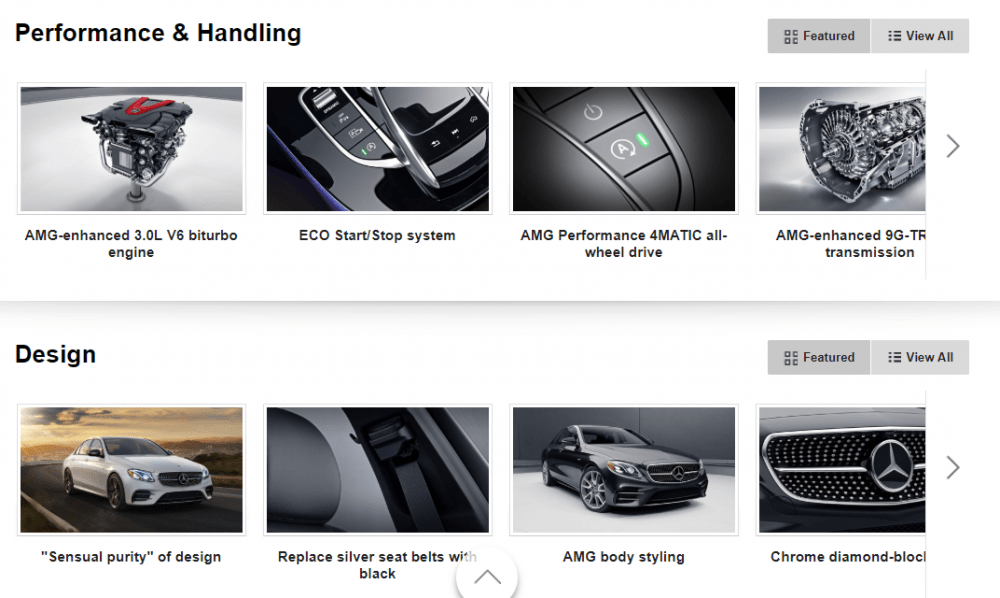Click 'AMG Performance 4MATIC all-wheel drive' caption
Image resolution: width=1000 pixels, height=598 pixels.
pos(624,244)
